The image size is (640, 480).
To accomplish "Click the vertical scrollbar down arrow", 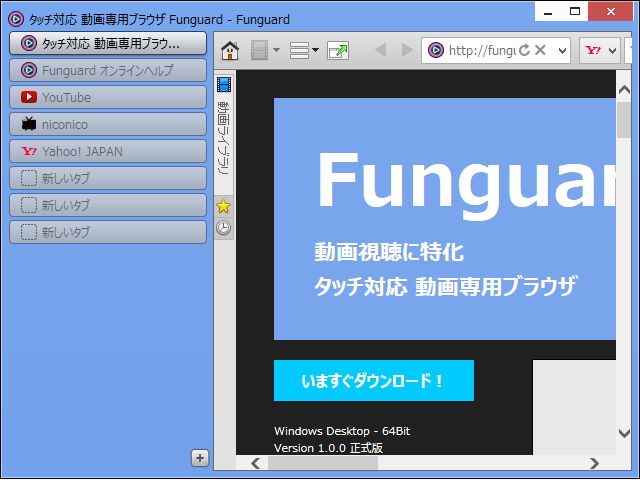I will click(x=624, y=433).
